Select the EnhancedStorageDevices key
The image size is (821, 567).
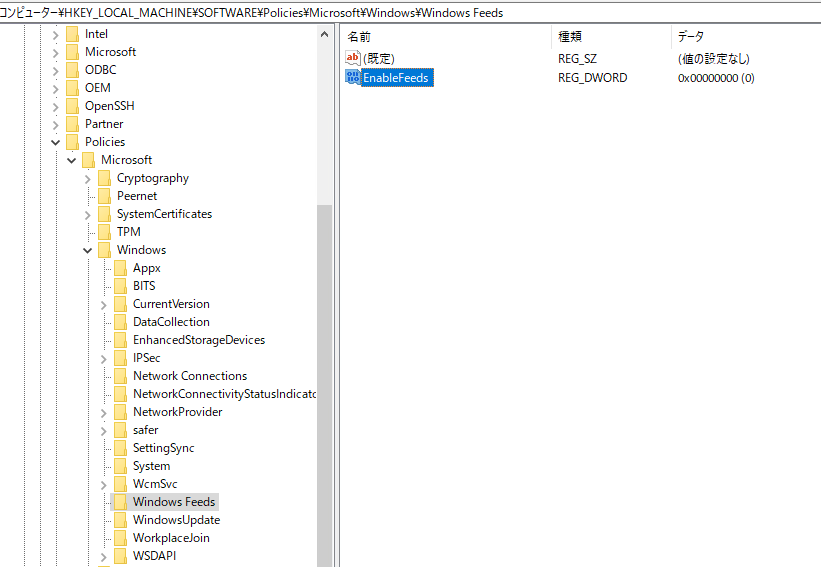(x=199, y=340)
